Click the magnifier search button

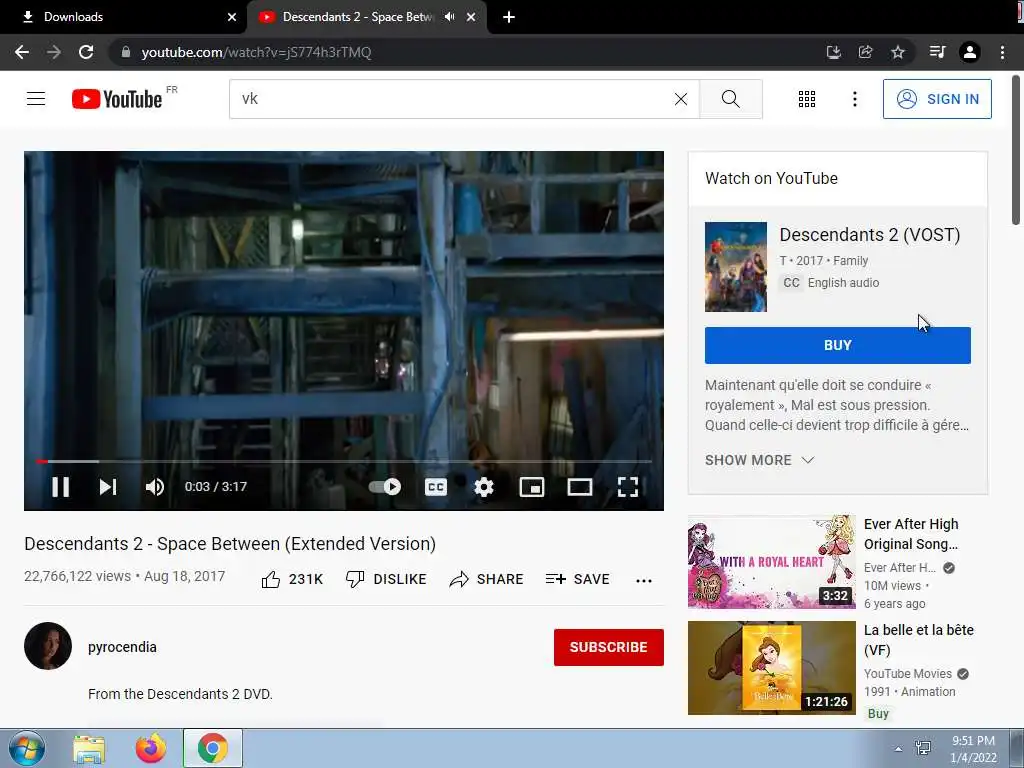click(731, 99)
